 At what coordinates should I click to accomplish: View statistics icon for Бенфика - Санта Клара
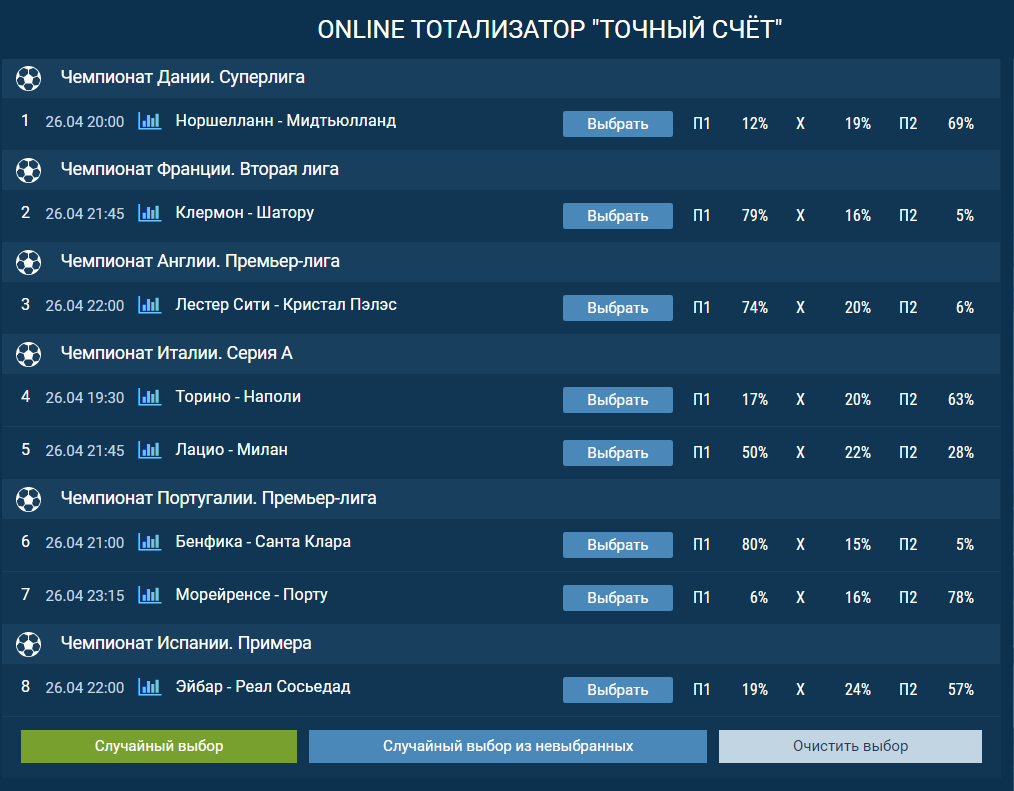coord(149,542)
